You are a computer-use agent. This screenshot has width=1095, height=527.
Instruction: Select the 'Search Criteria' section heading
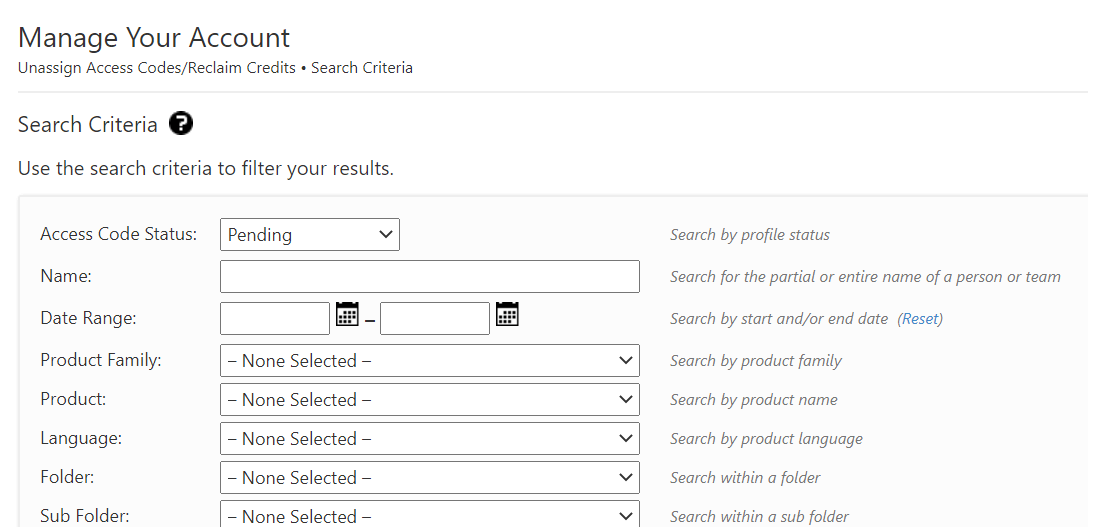(87, 125)
